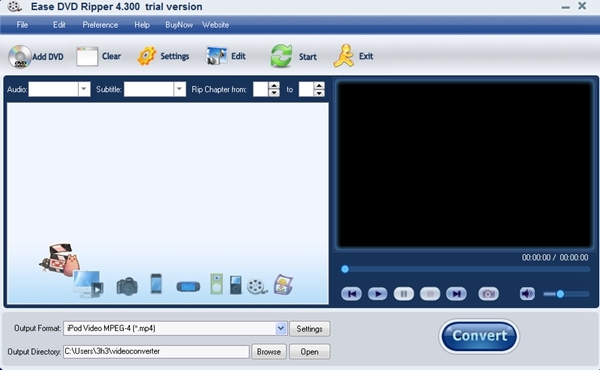
Task: Click Settings next to Output Format
Action: tap(310, 329)
